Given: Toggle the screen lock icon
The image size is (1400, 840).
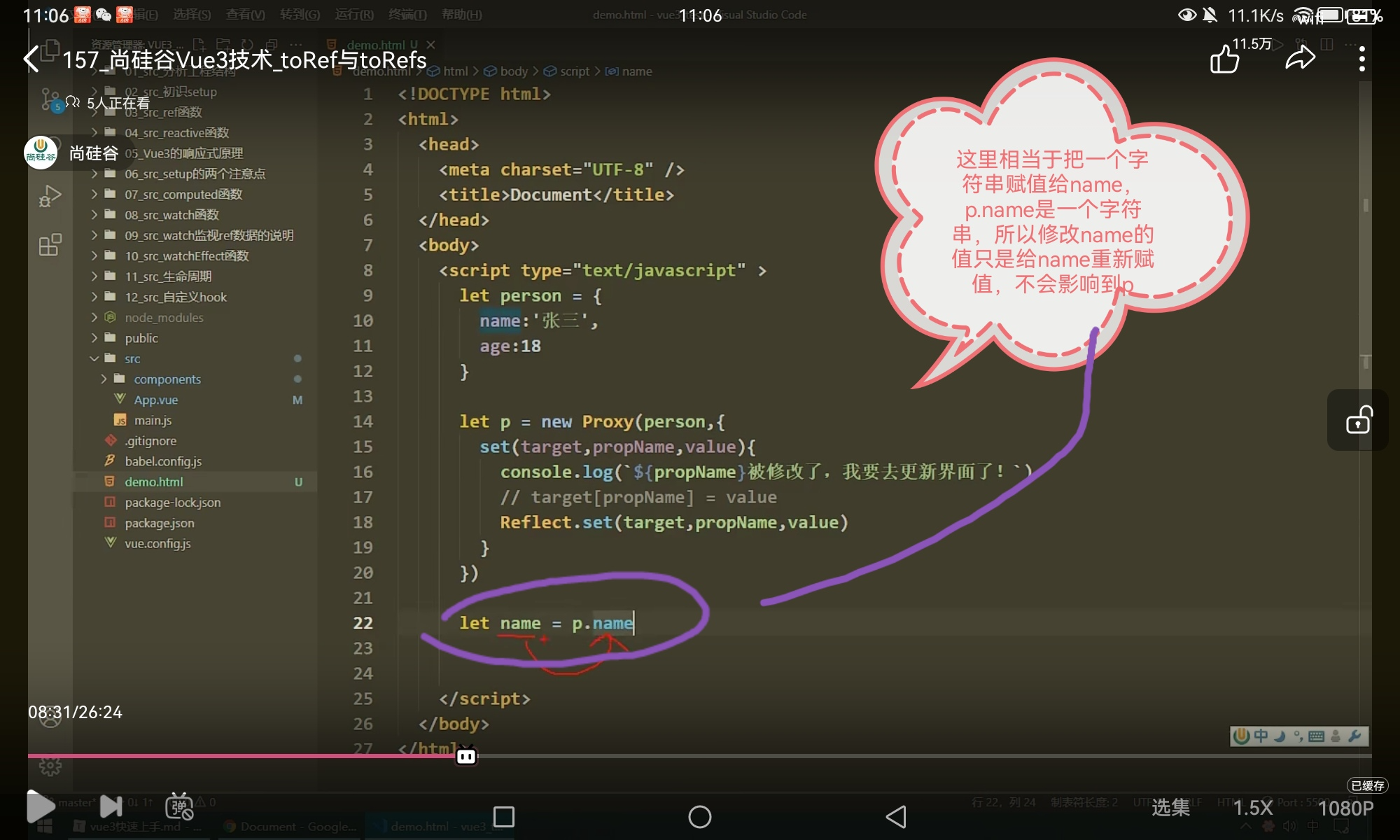Looking at the screenshot, I should pyautogui.click(x=1358, y=421).
